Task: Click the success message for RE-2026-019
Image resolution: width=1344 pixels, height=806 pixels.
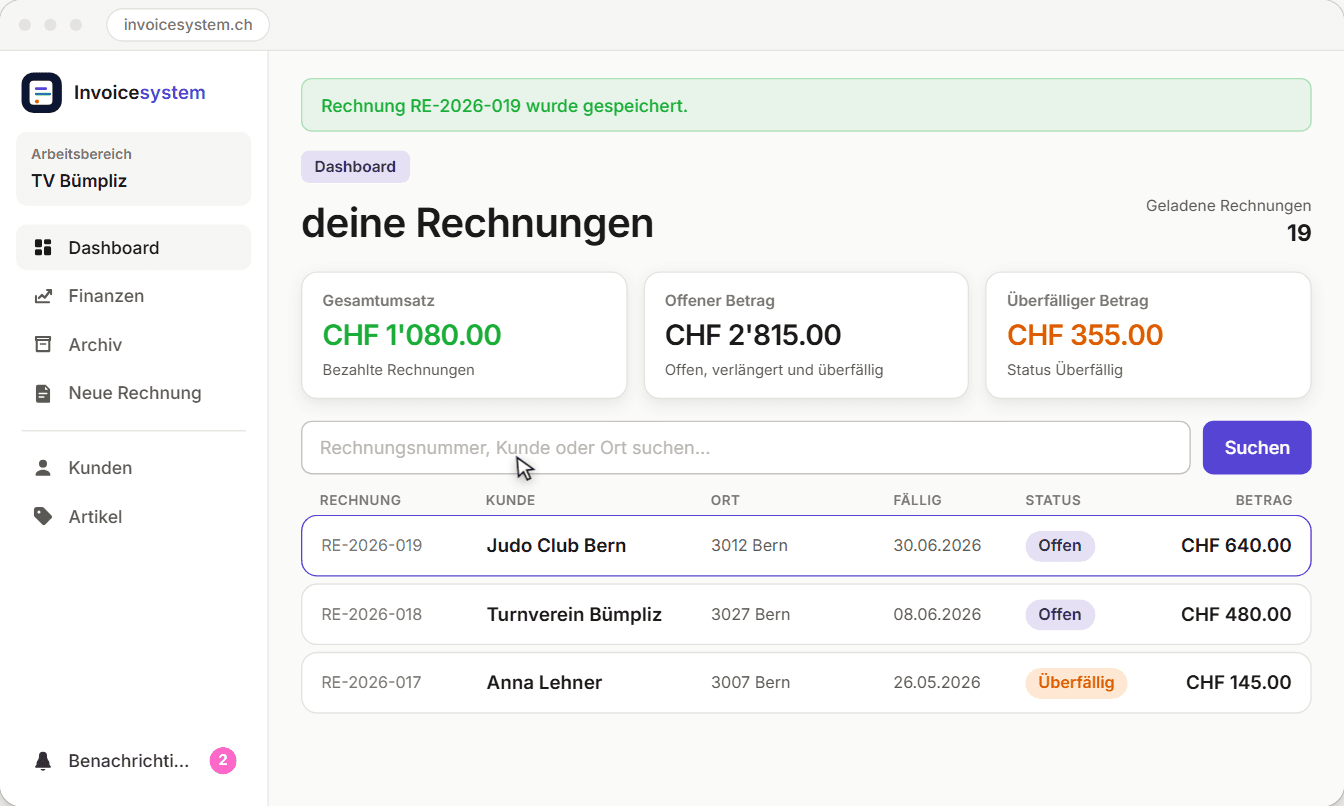Action: click(x=806, y=105)
